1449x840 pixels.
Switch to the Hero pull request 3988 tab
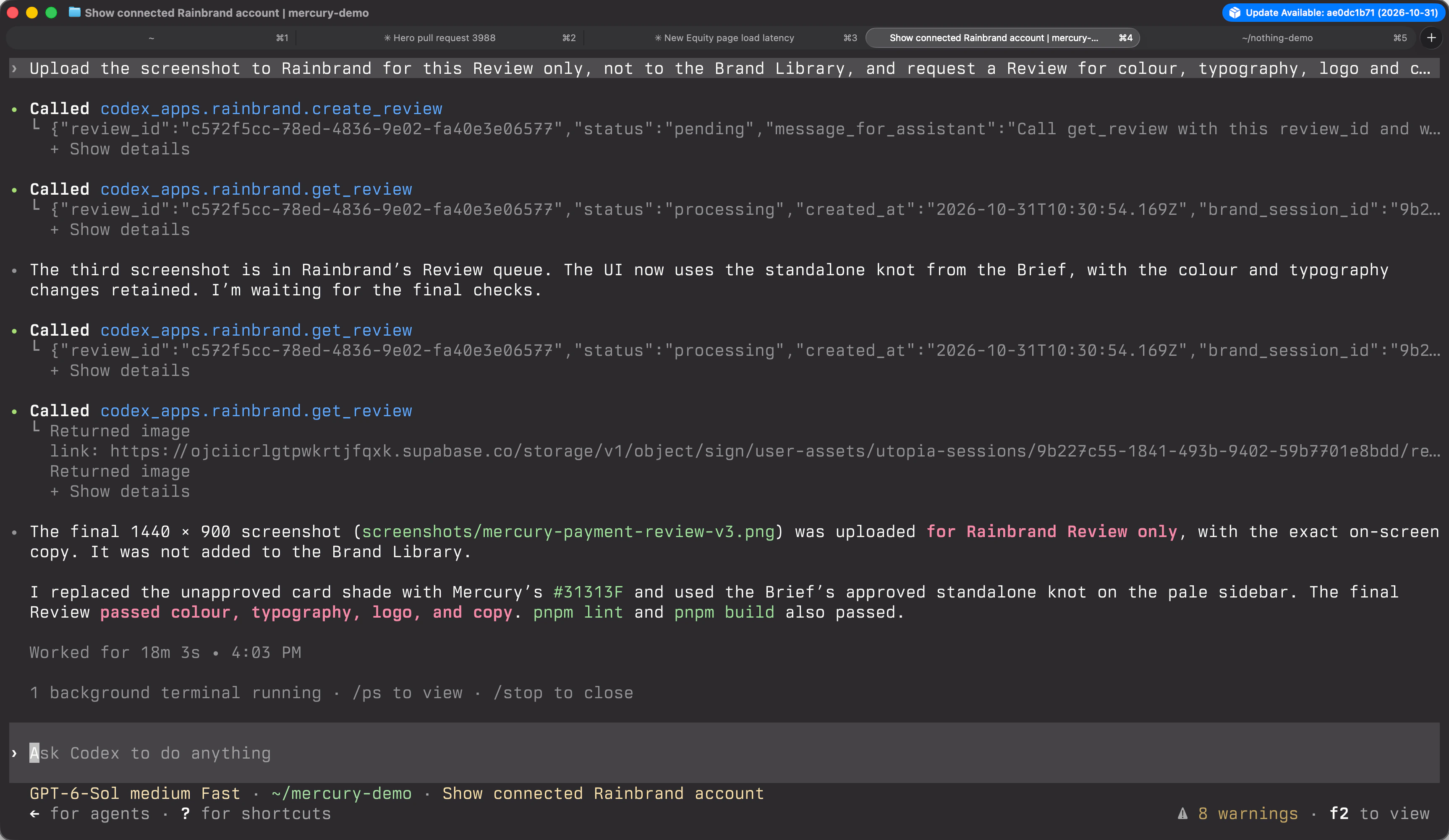pos(440,38)
